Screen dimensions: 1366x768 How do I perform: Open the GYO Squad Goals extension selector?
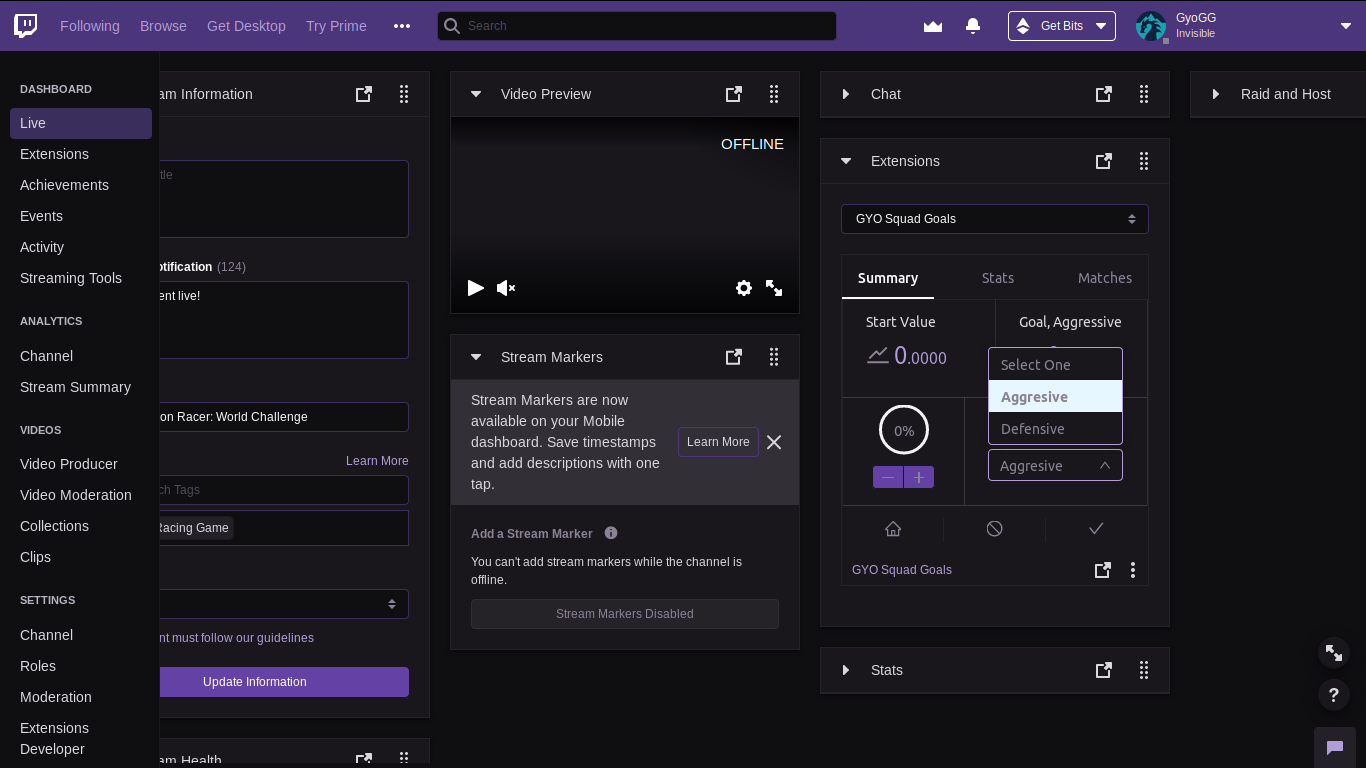[x=995, y=219]
